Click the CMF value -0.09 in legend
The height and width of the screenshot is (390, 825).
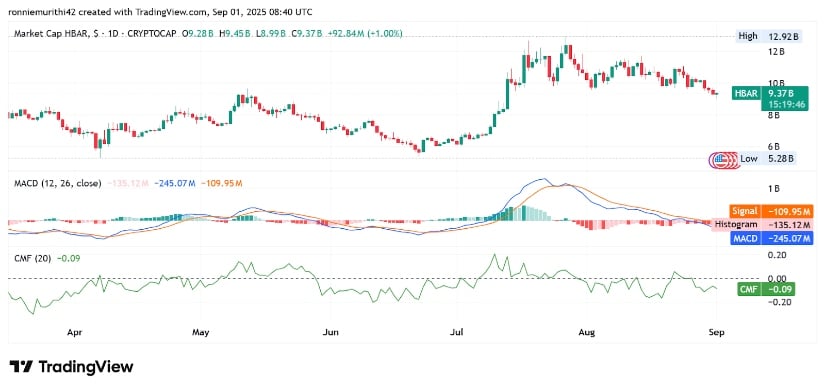pyautogui.click(x=68, y=258)
